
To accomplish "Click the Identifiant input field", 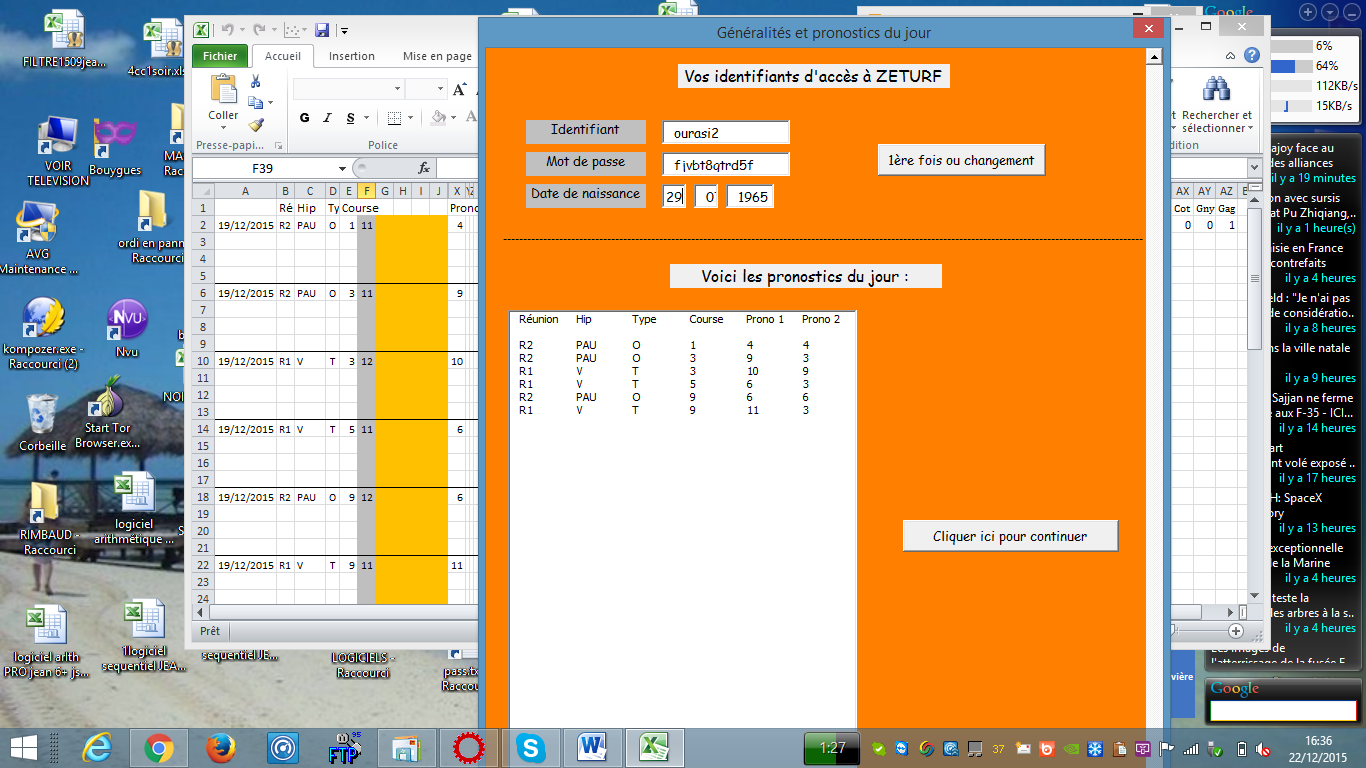I will 726,133.
